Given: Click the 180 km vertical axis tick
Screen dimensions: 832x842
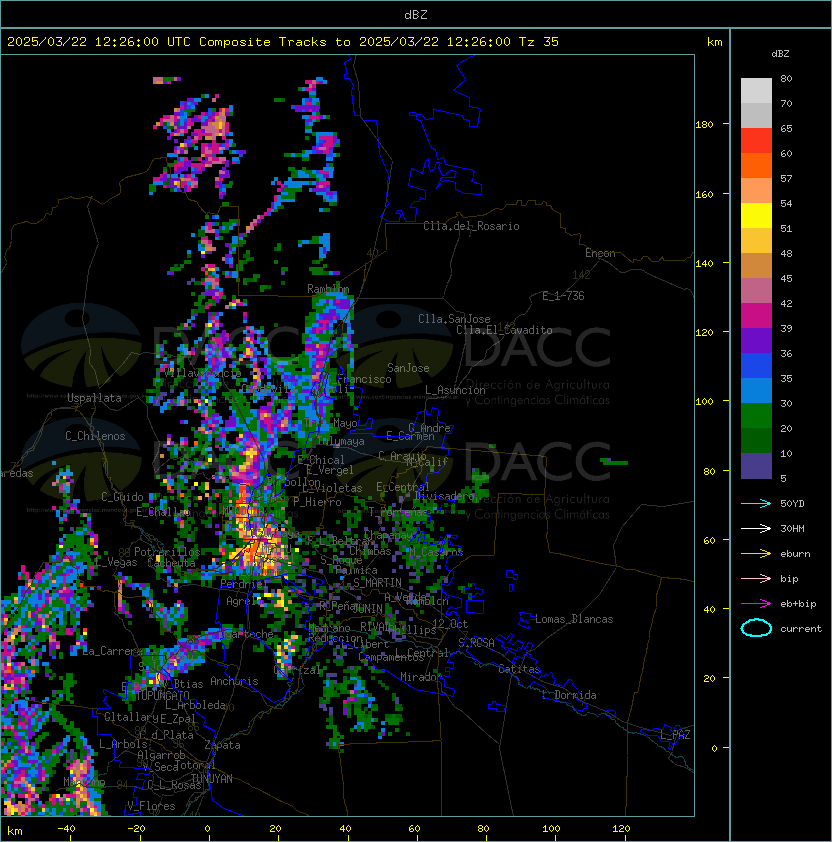Looking at the screenshot, I should pos(704,125).
